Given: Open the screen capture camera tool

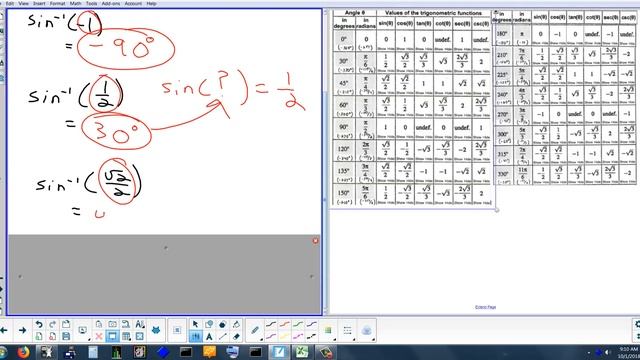Looking at the screenshot, I should tap(112, 324).
